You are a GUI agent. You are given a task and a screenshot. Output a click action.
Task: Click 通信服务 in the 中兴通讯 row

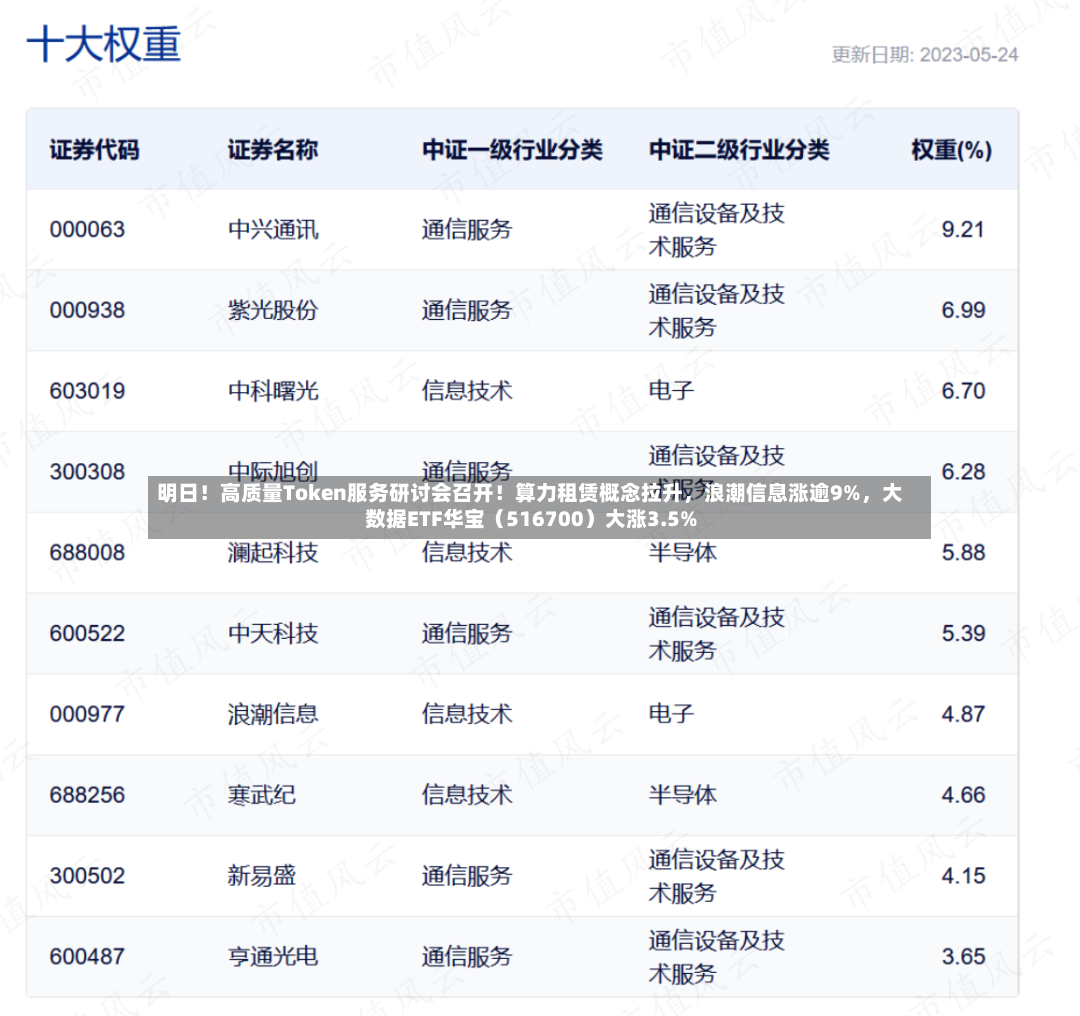point(467,229)
